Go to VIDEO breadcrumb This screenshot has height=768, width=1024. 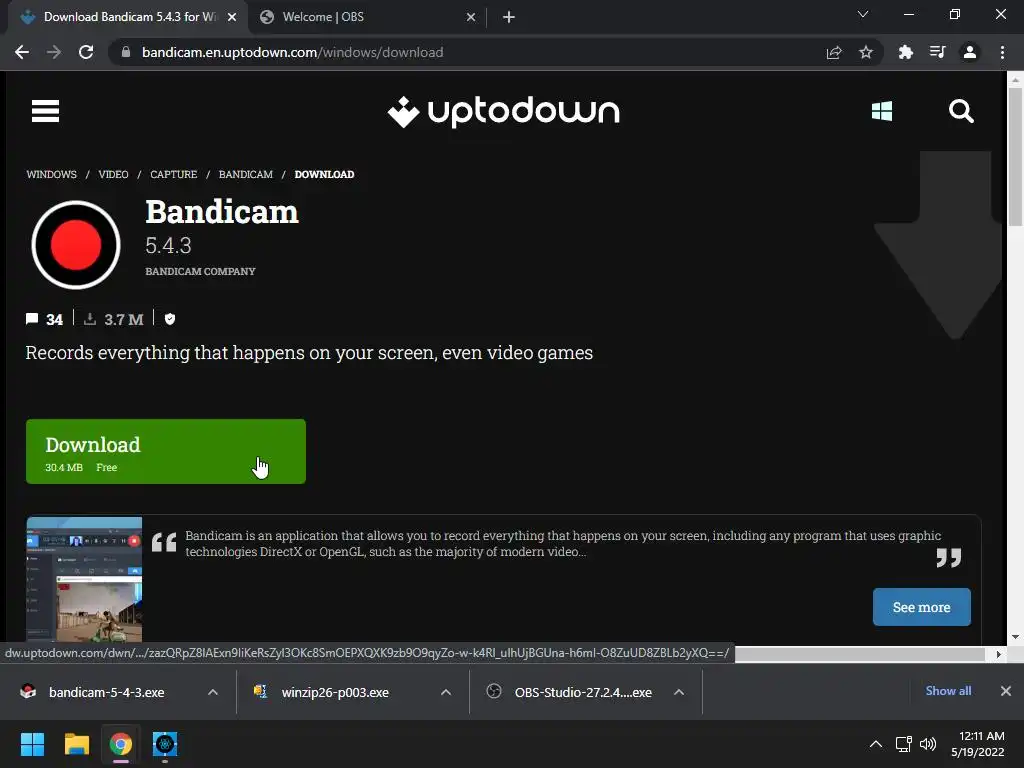pos(113,174)
